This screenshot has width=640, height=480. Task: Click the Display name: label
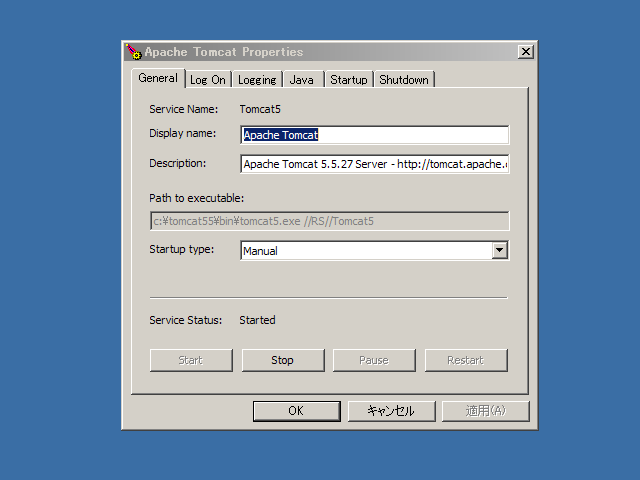pos(182,133)
